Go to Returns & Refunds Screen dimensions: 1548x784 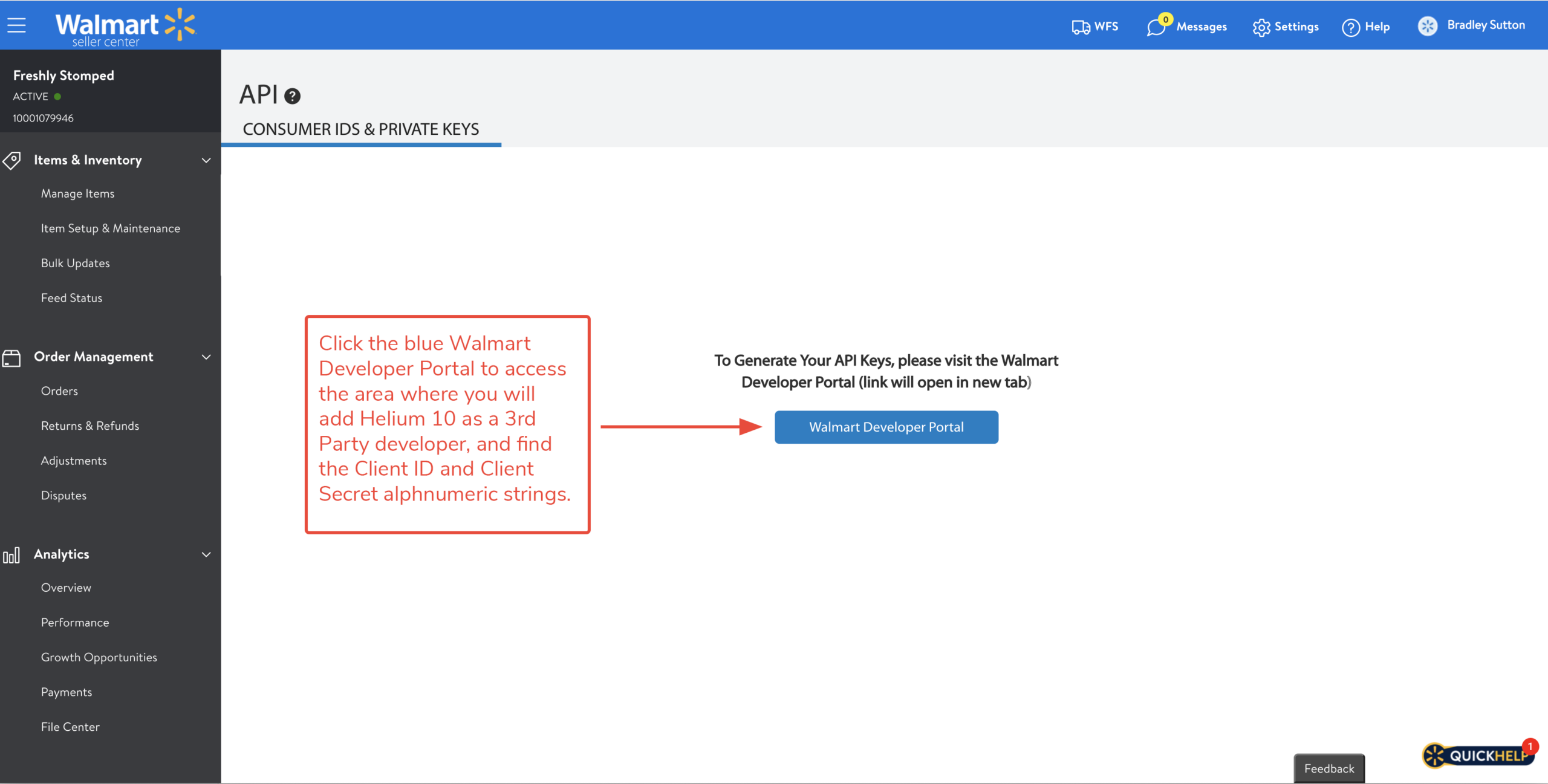[90, 426]
